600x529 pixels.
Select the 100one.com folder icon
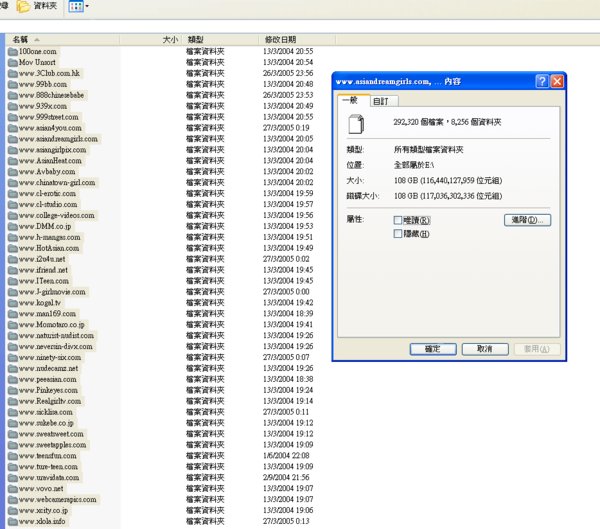tap(13, 51)
